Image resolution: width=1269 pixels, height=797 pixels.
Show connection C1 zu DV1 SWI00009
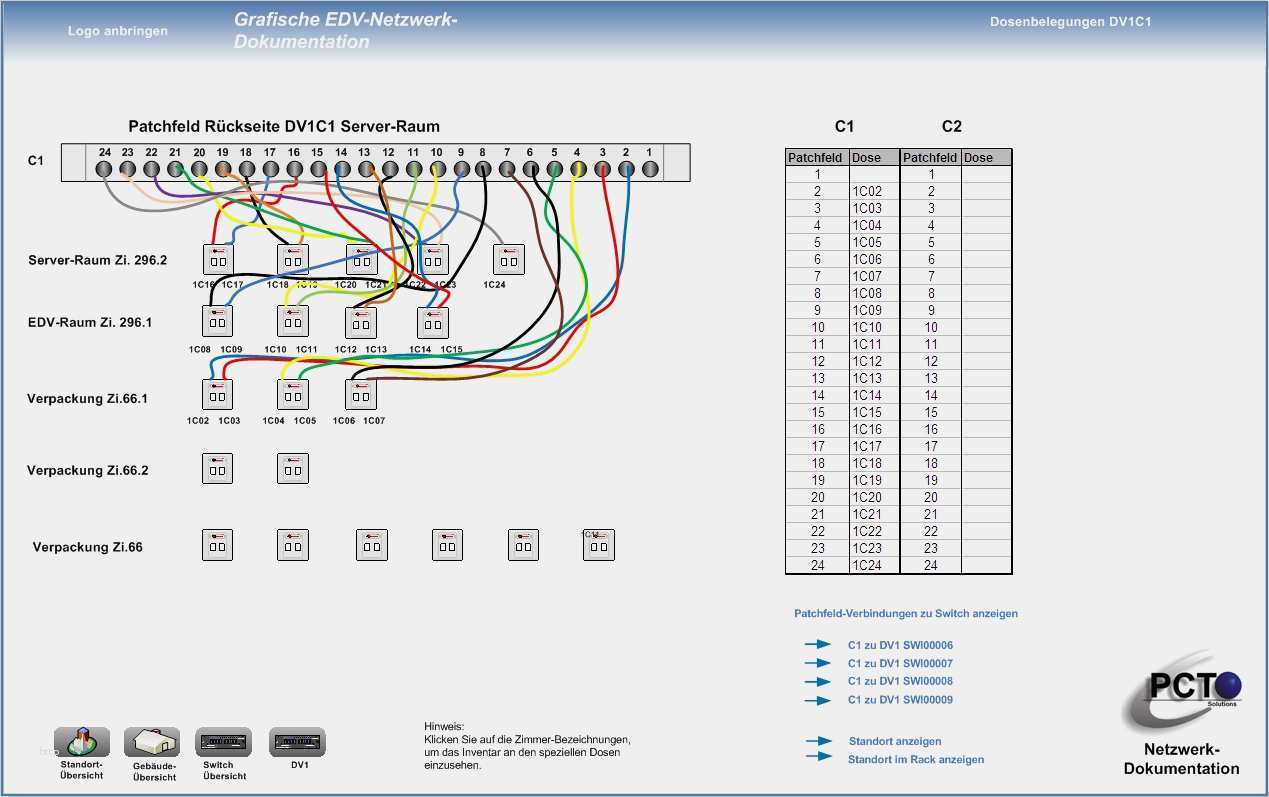900,700
